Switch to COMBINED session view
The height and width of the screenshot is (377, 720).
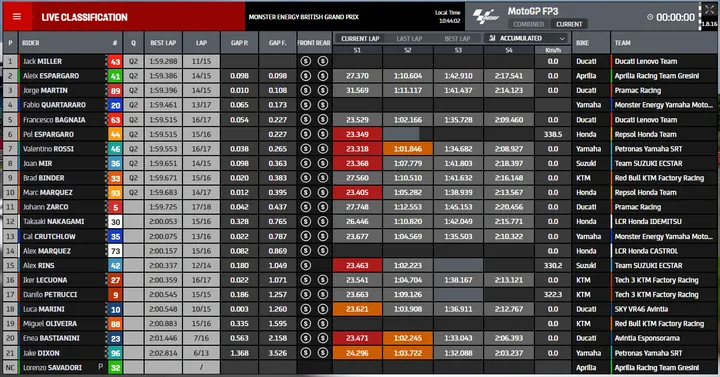529,24
